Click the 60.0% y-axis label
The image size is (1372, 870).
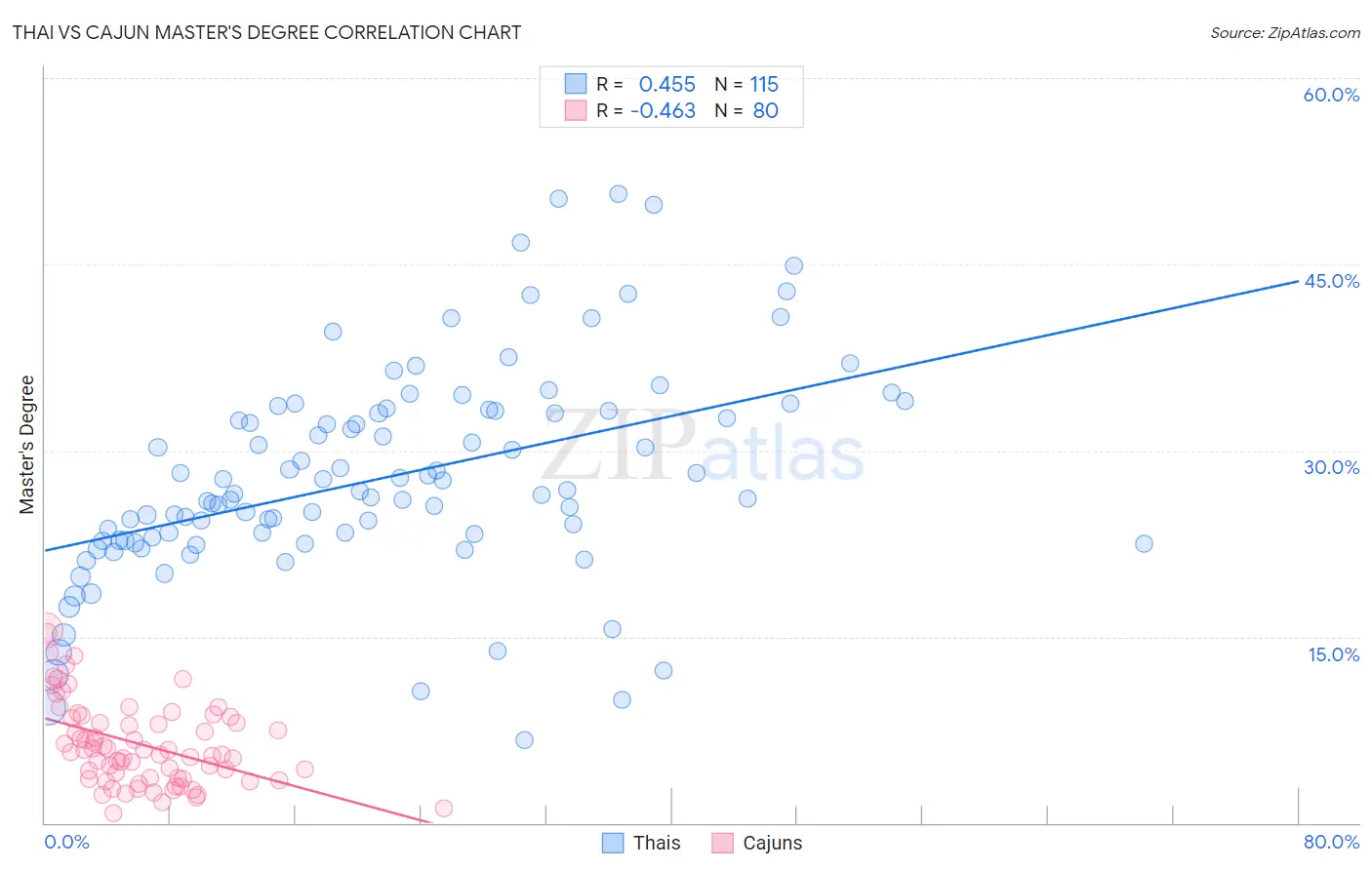point(1331,95)
